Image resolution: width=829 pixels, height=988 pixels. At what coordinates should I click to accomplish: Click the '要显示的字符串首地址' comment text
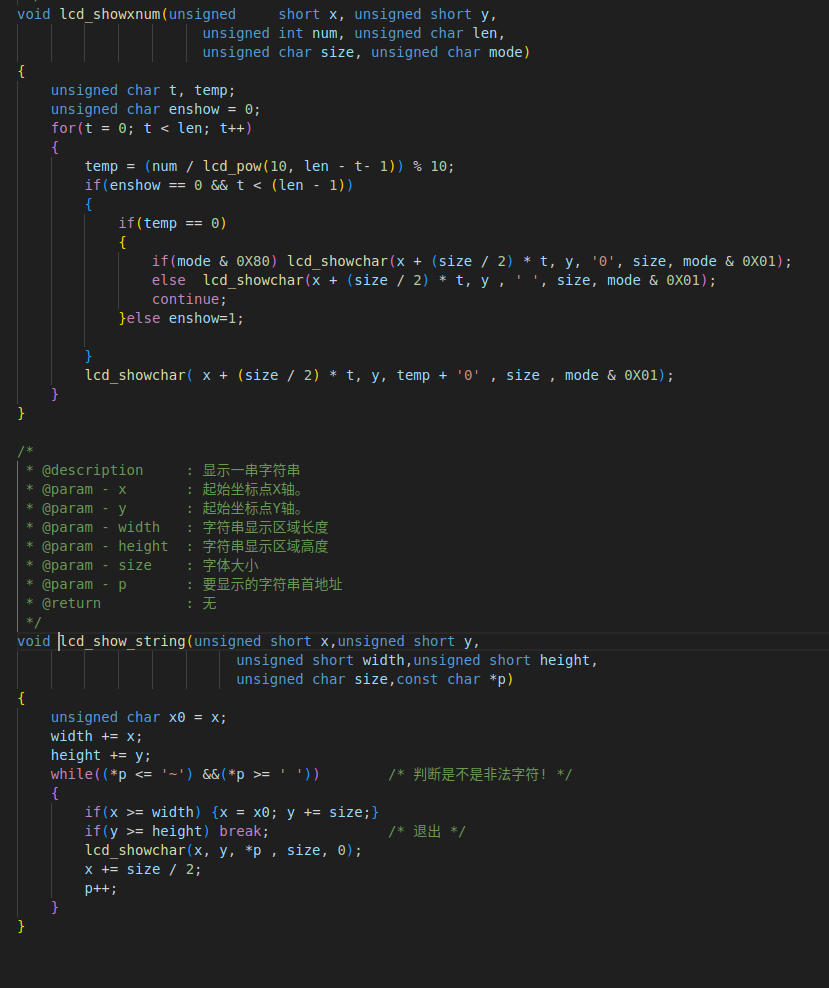click(x=272, y=583)
